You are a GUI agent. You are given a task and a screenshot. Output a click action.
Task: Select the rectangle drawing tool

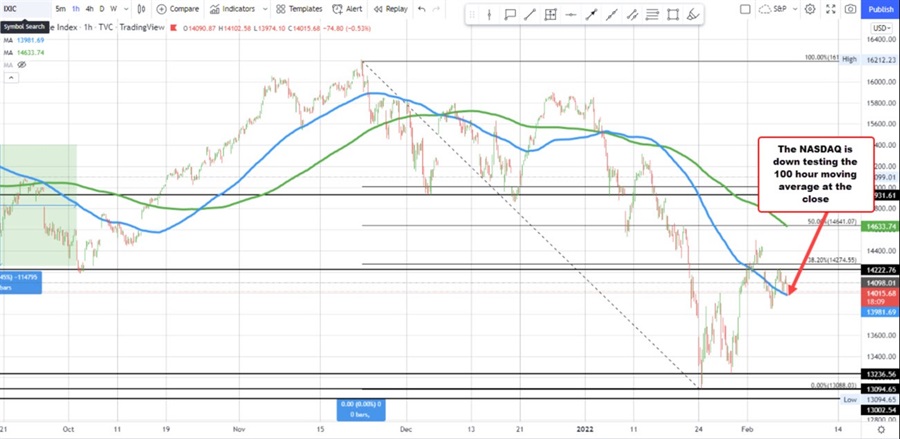point(673,15)
